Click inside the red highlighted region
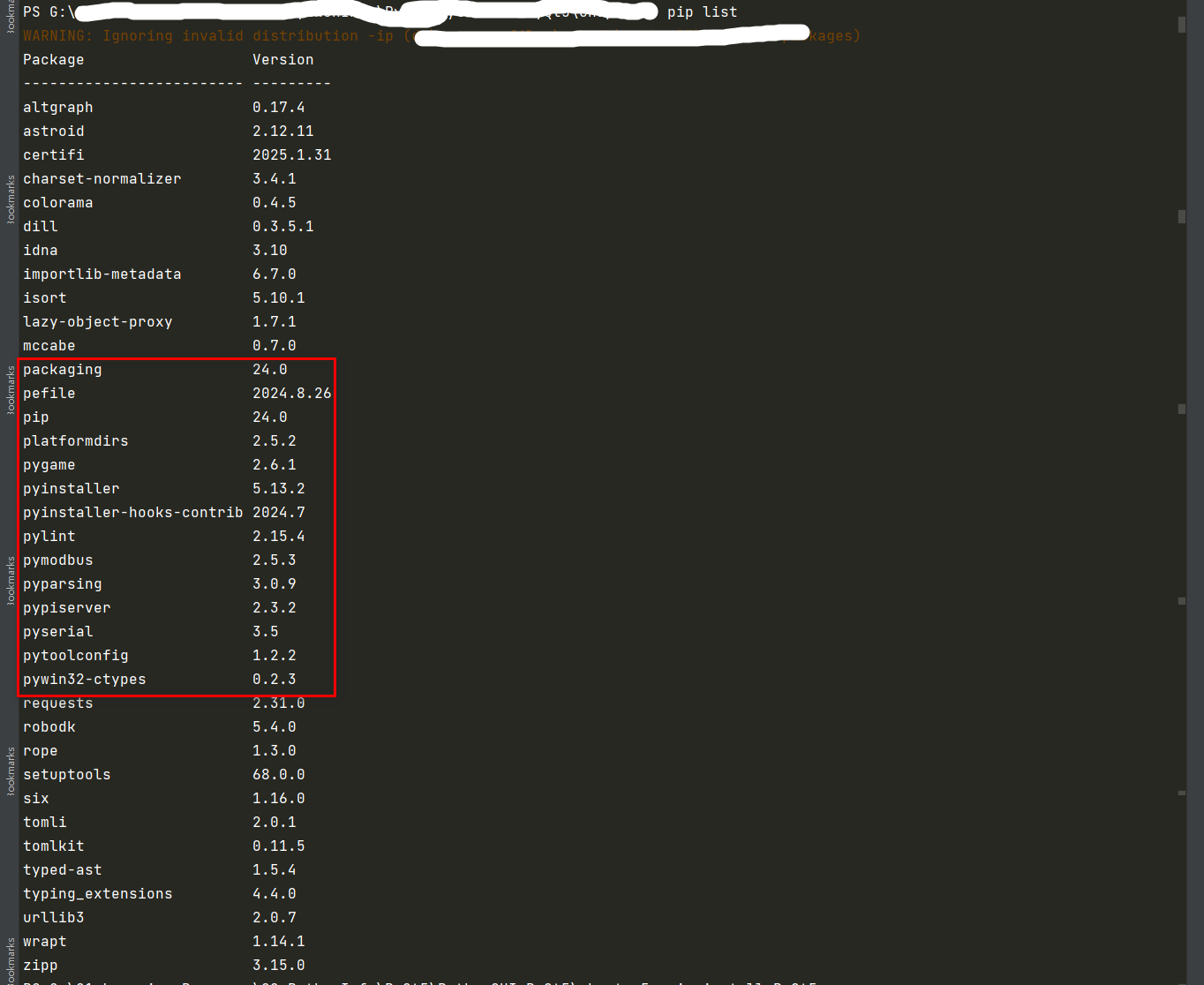The height and width of the screenshot is (985, 1204). coord(177,525)
